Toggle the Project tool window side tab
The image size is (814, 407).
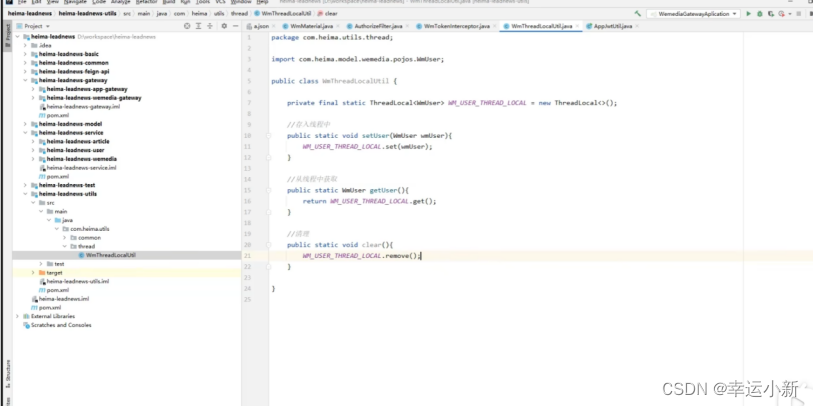[7, 35]
